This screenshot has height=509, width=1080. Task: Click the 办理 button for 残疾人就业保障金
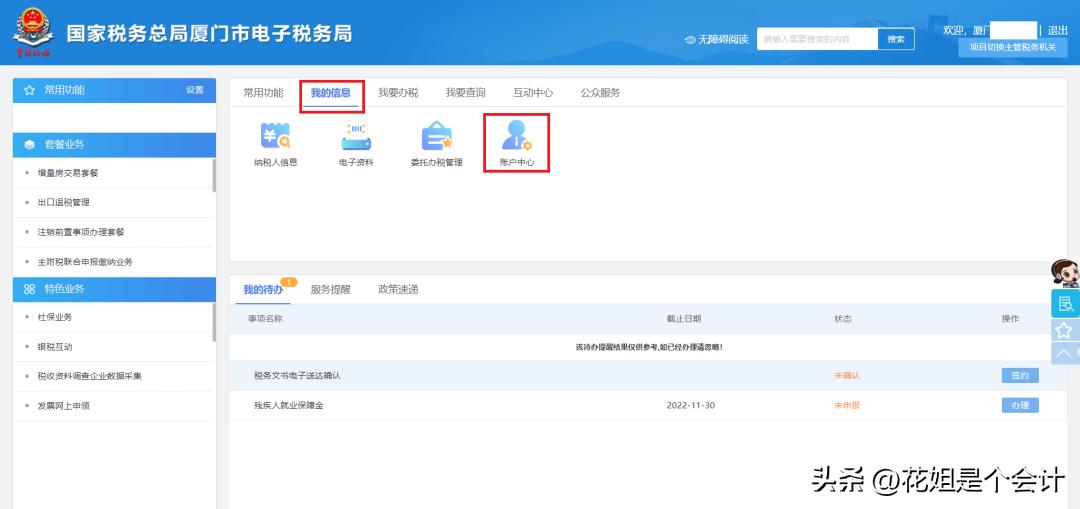[1020, 405]
